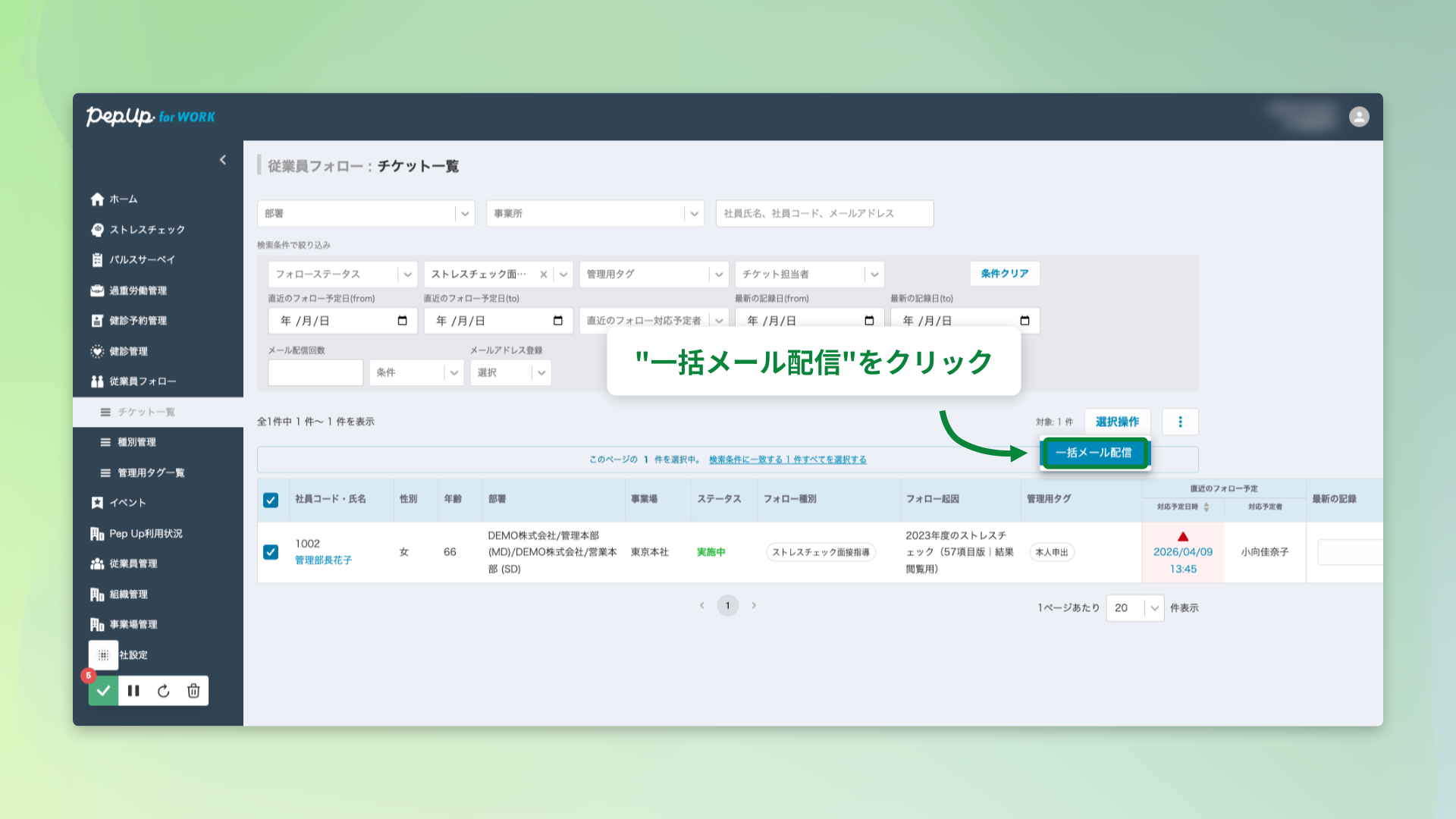This screenshot has width=1456, height=819.
Task: Click the パルスサーベイ clipboard icon
Action: (x=97, y=260)
